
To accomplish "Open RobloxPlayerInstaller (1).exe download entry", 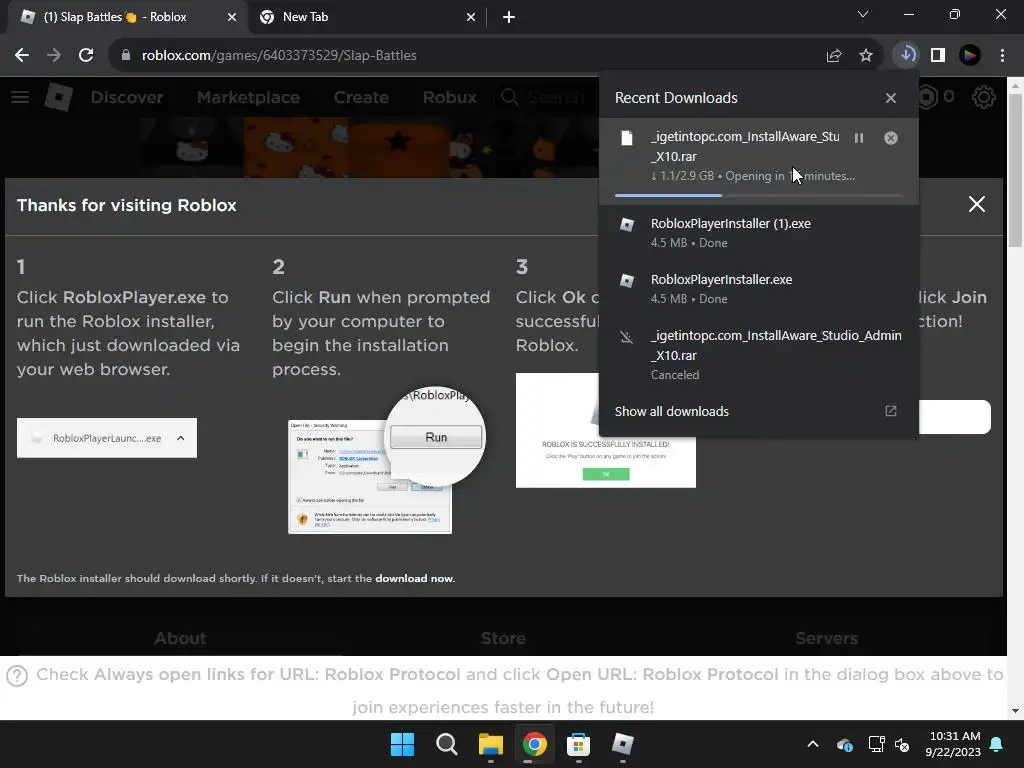I will pos(759,232).
